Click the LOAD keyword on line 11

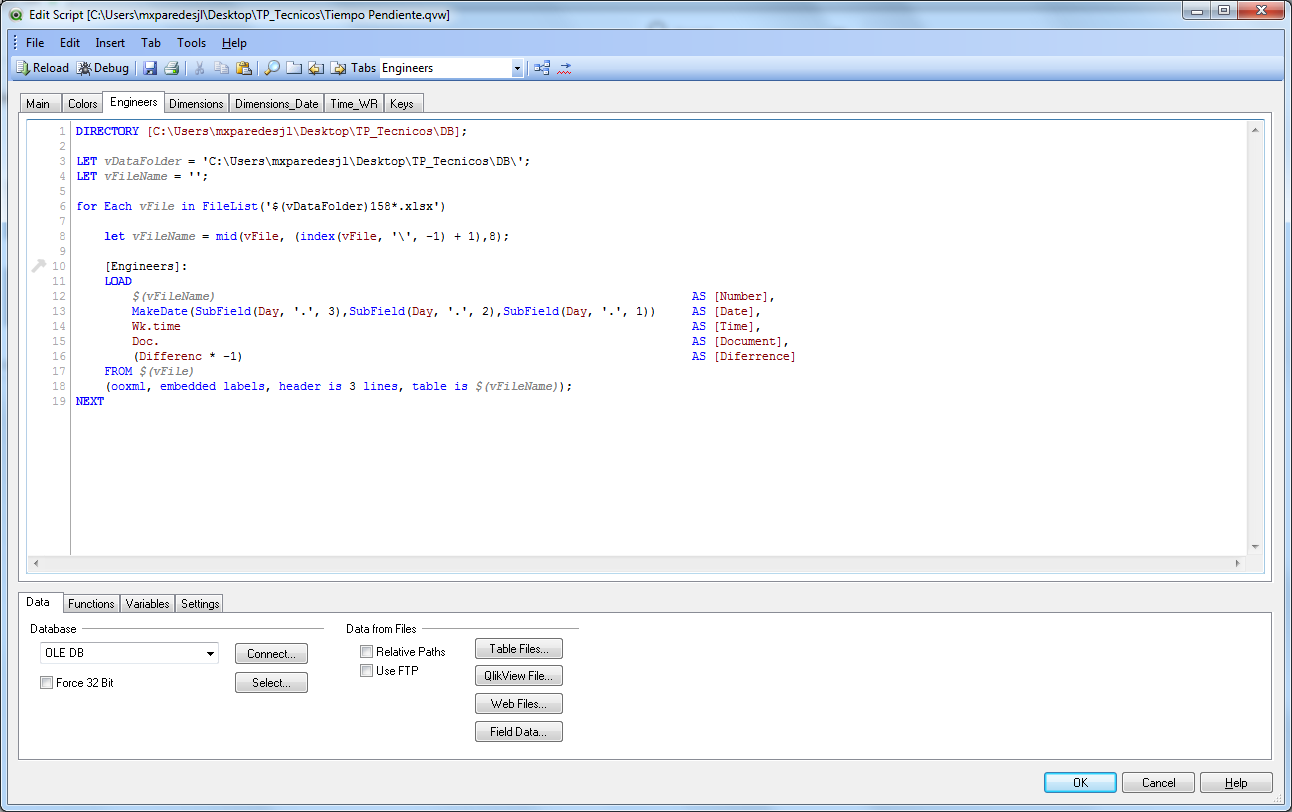(118, 281)
